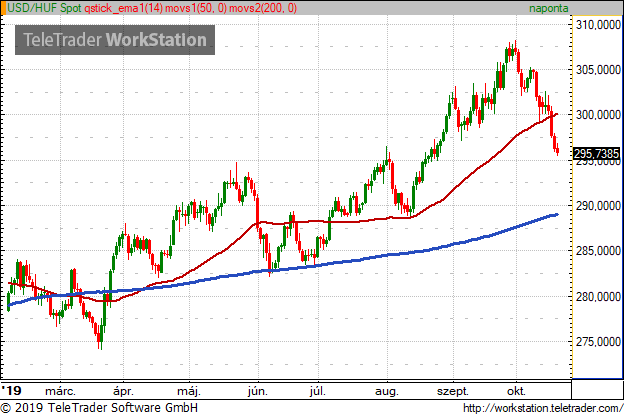Click the 'júl.' month label
The height and width of the screenshot is (417, 624).
(x=318, y=391)
